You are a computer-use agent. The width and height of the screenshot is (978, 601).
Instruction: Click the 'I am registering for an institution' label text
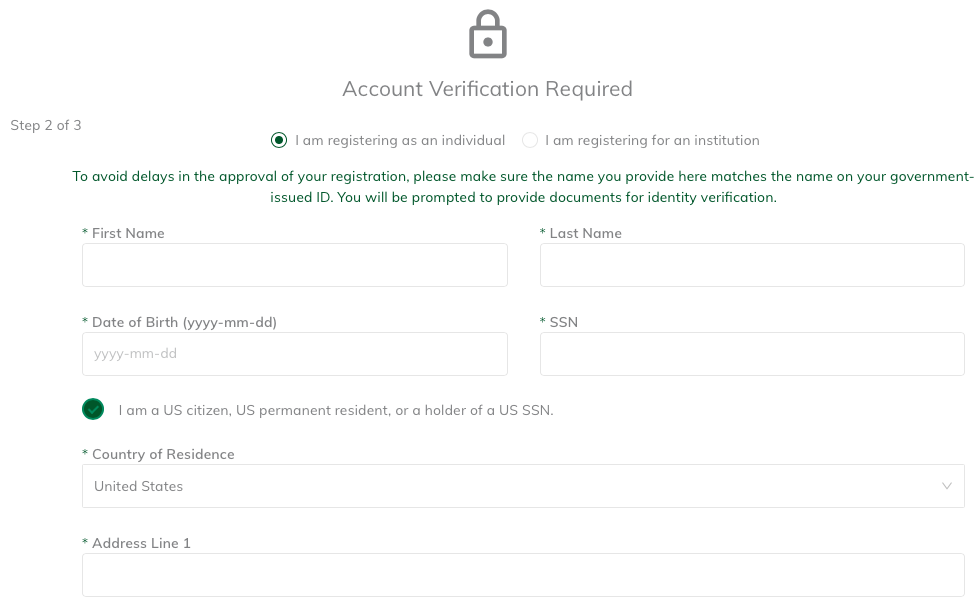click(x=652, y=140)
